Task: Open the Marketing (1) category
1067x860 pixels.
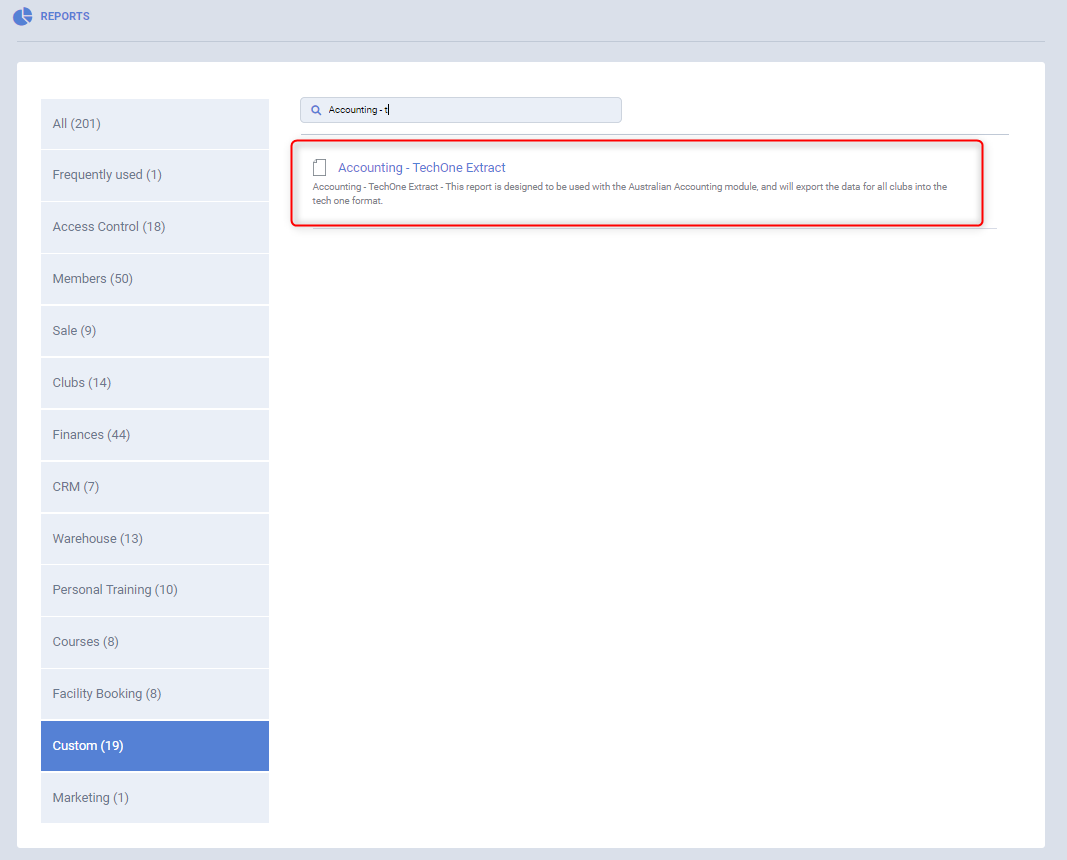Action: (x=154, y=798)
